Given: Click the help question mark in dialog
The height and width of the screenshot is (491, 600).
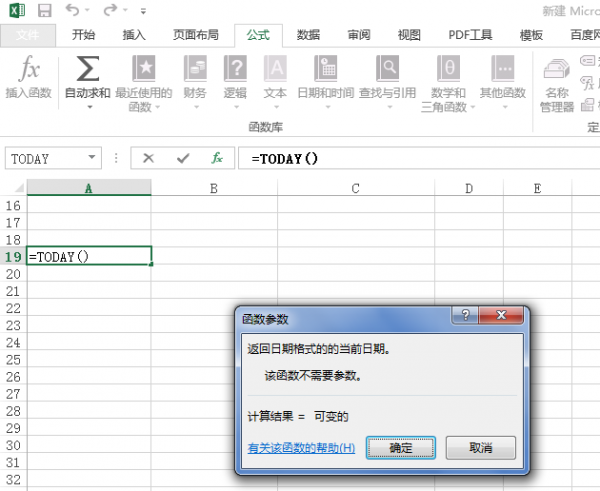Looking at the screenshot, I should [x=465, y=315].
